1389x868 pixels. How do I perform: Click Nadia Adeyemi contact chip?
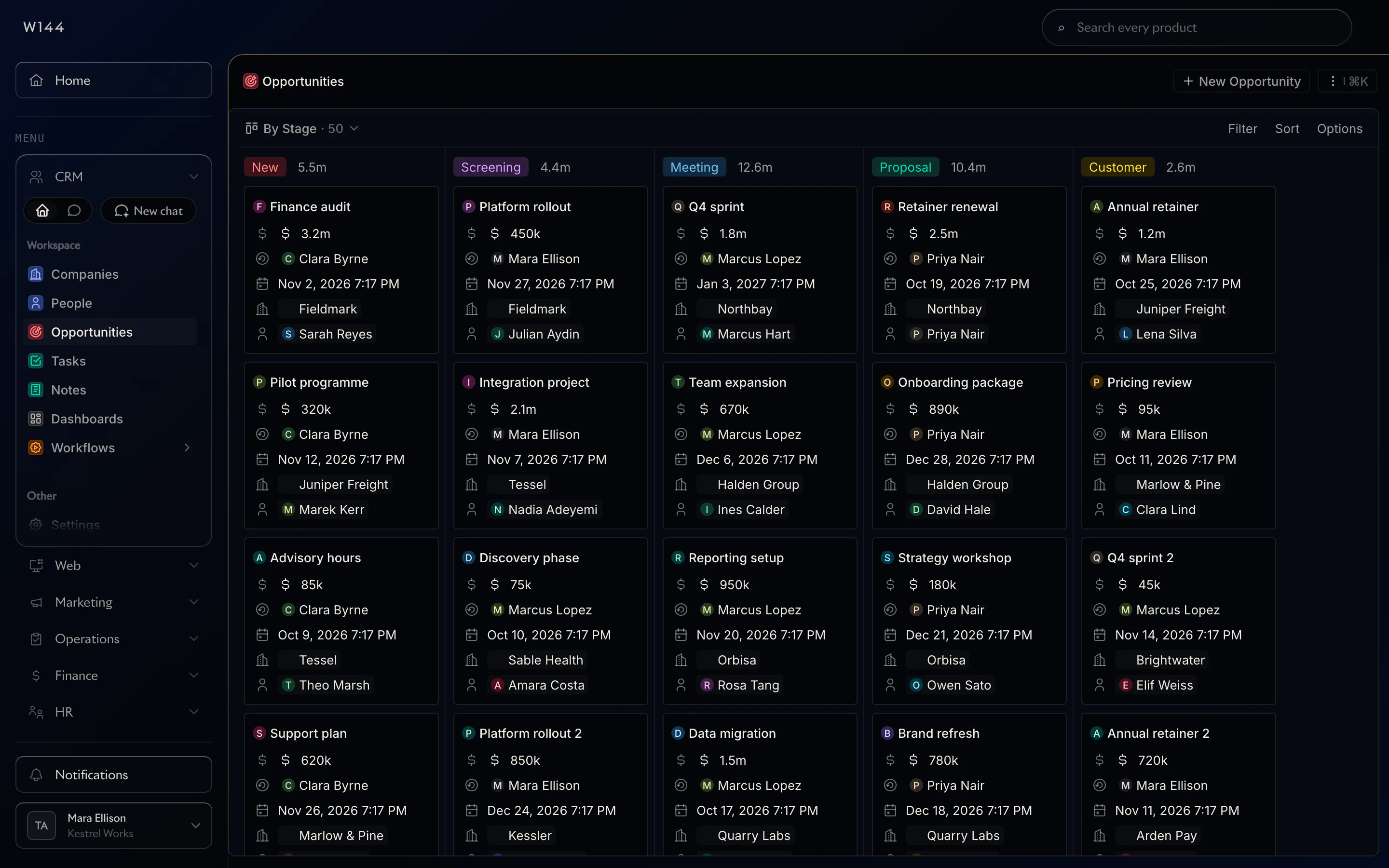(x=545, y=510)
